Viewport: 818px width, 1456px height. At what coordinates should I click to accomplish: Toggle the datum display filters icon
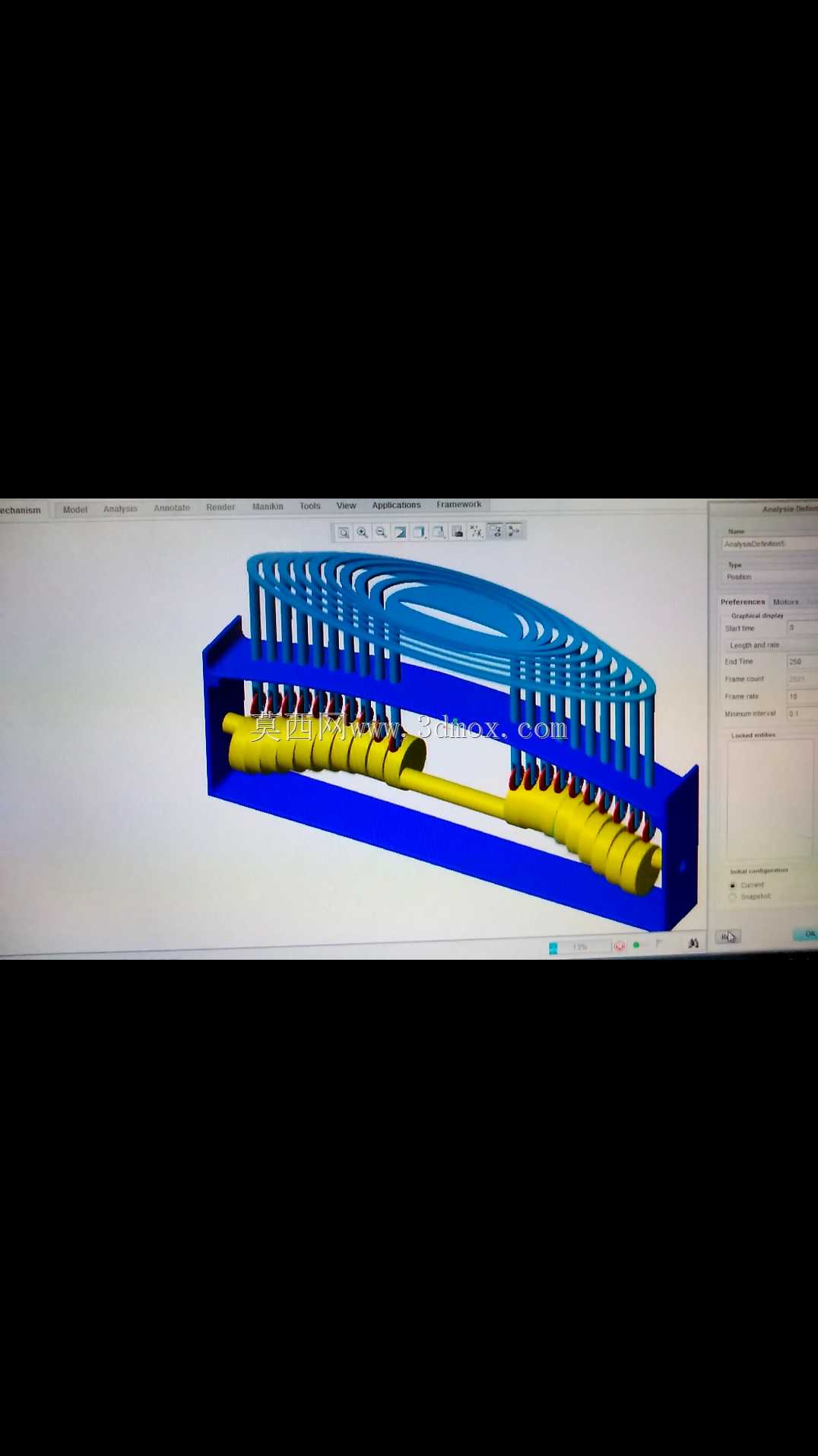[477, 531]
